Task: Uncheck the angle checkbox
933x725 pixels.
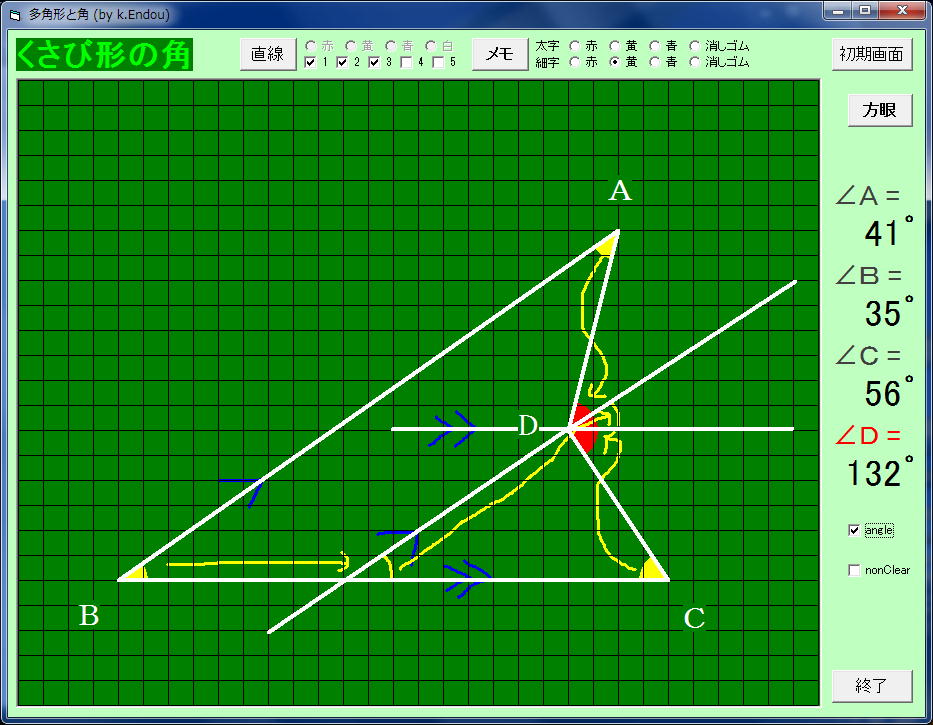Action: (x=854, y=530)
